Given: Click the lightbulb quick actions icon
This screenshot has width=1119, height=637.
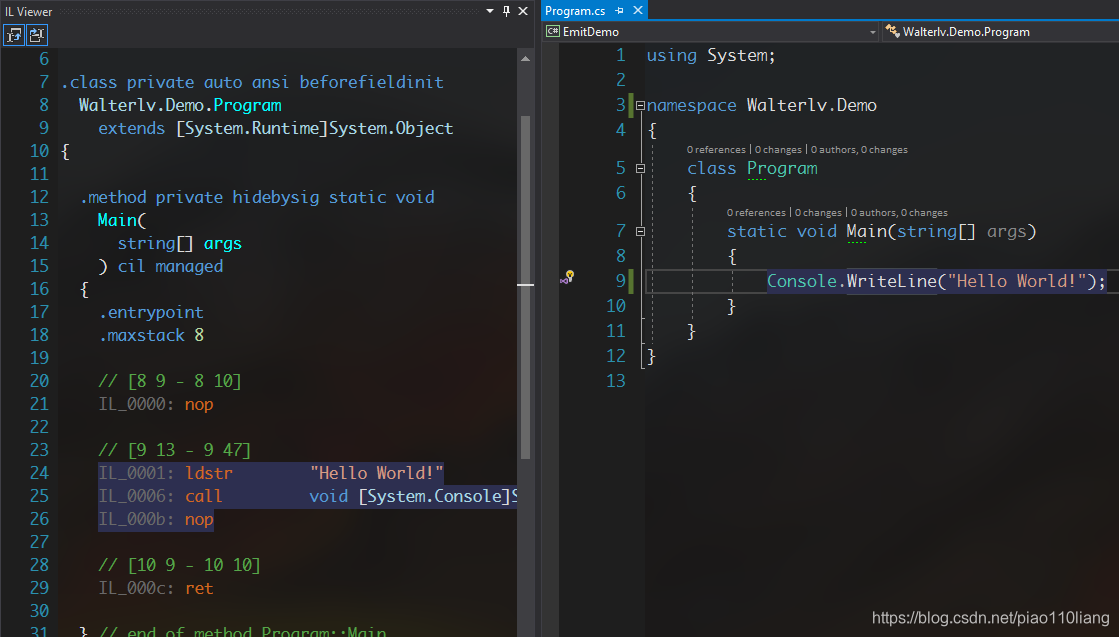Looking at the screenshot, I should (567, 277).
